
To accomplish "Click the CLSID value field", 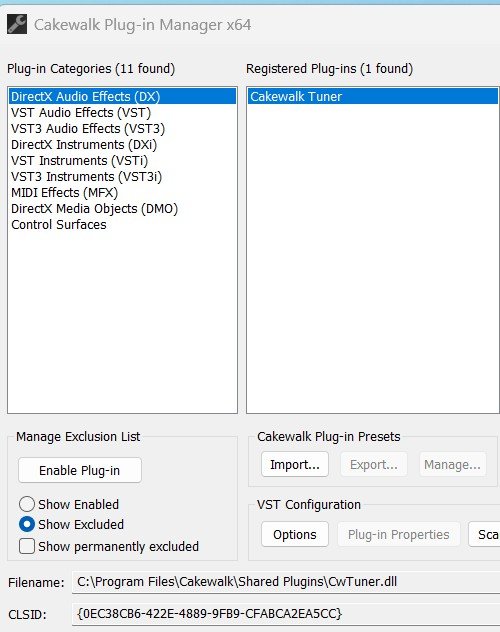I will [286, 613].
